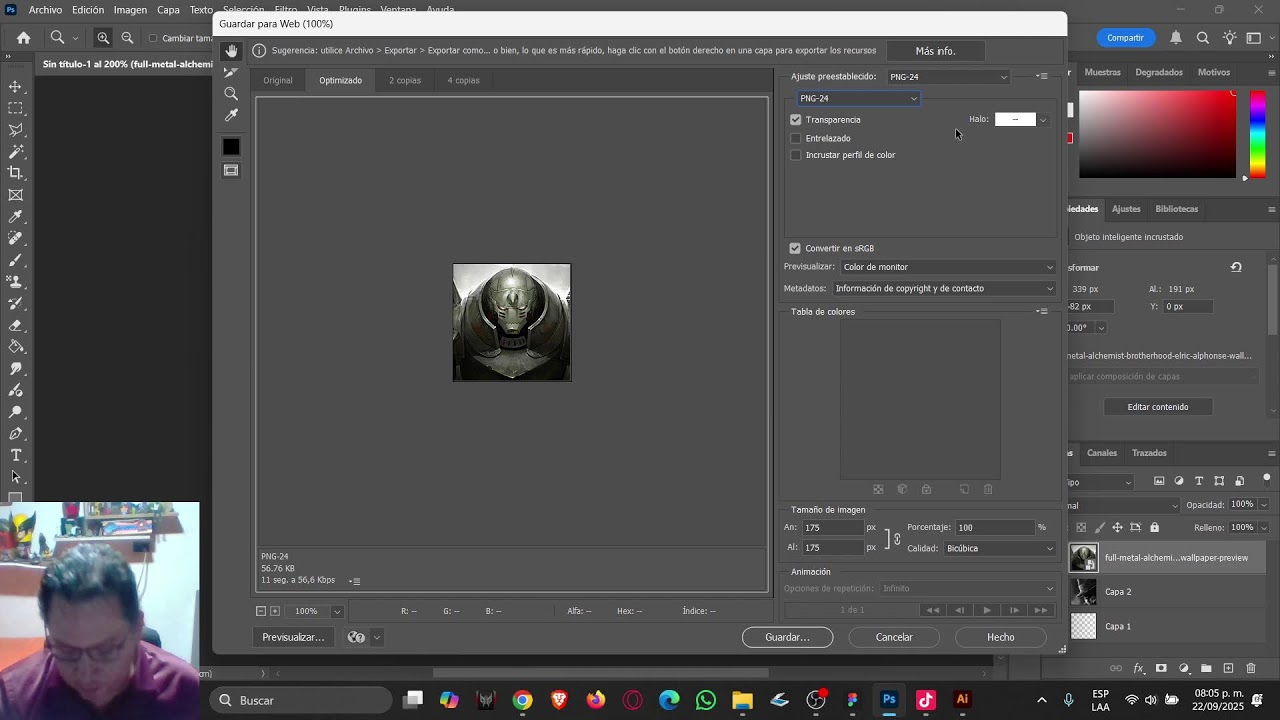Select the Eraser tool
The width and height of the screenshot is (1280, 720).
pos(15,325)
